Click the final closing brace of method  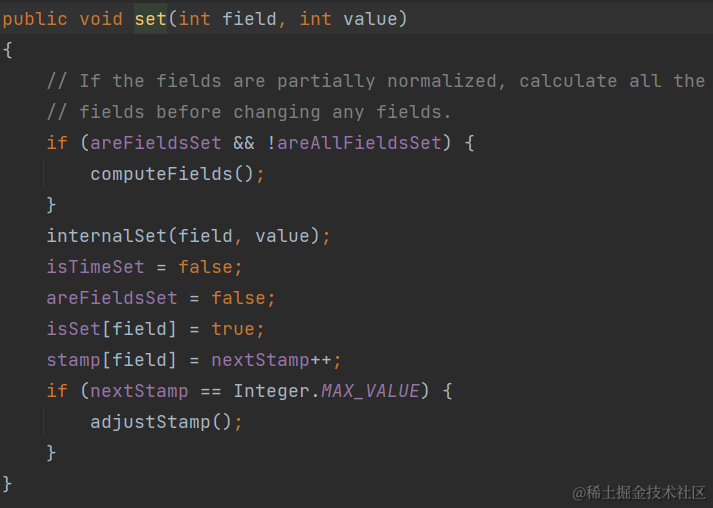click(7, 484)
